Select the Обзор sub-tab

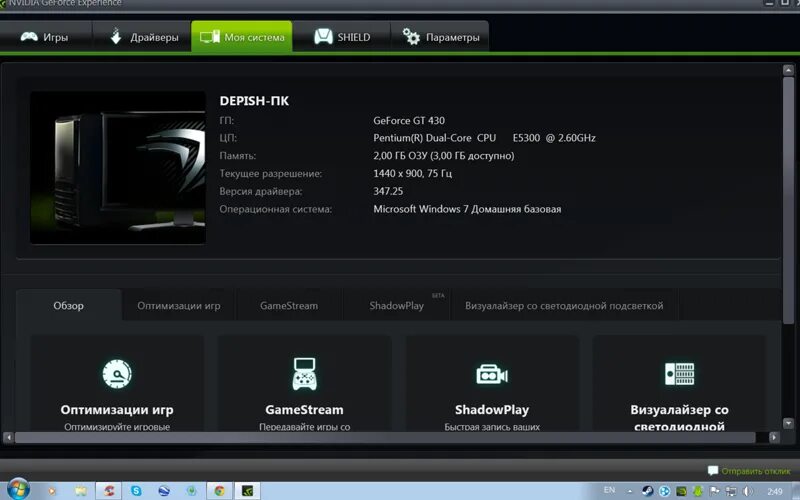coord(68,306)
